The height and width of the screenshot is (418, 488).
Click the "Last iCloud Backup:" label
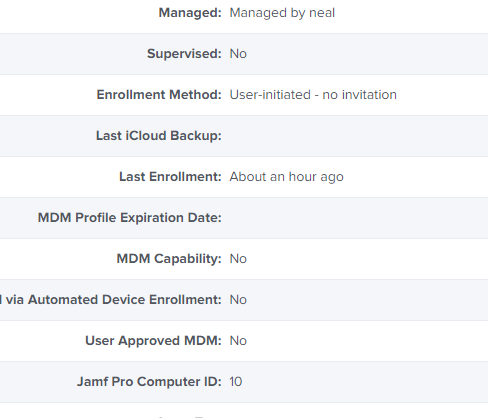pyautogui.click(x=159, y=136)
